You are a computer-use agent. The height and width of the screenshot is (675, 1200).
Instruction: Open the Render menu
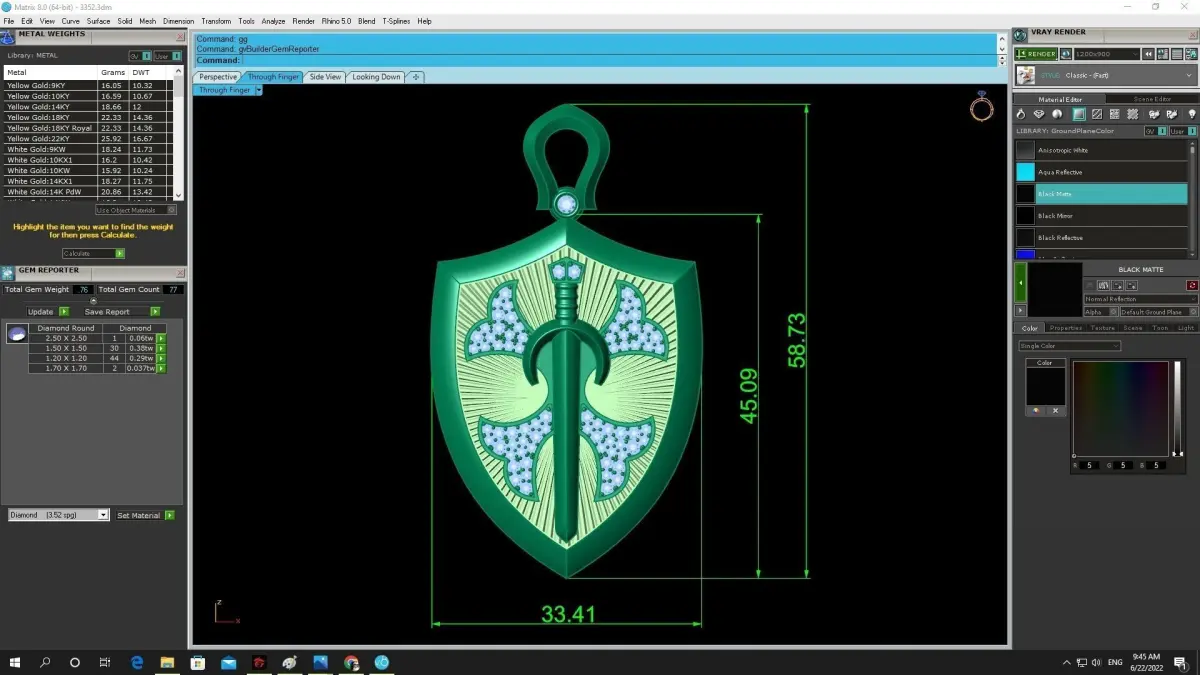pos(303,21)
